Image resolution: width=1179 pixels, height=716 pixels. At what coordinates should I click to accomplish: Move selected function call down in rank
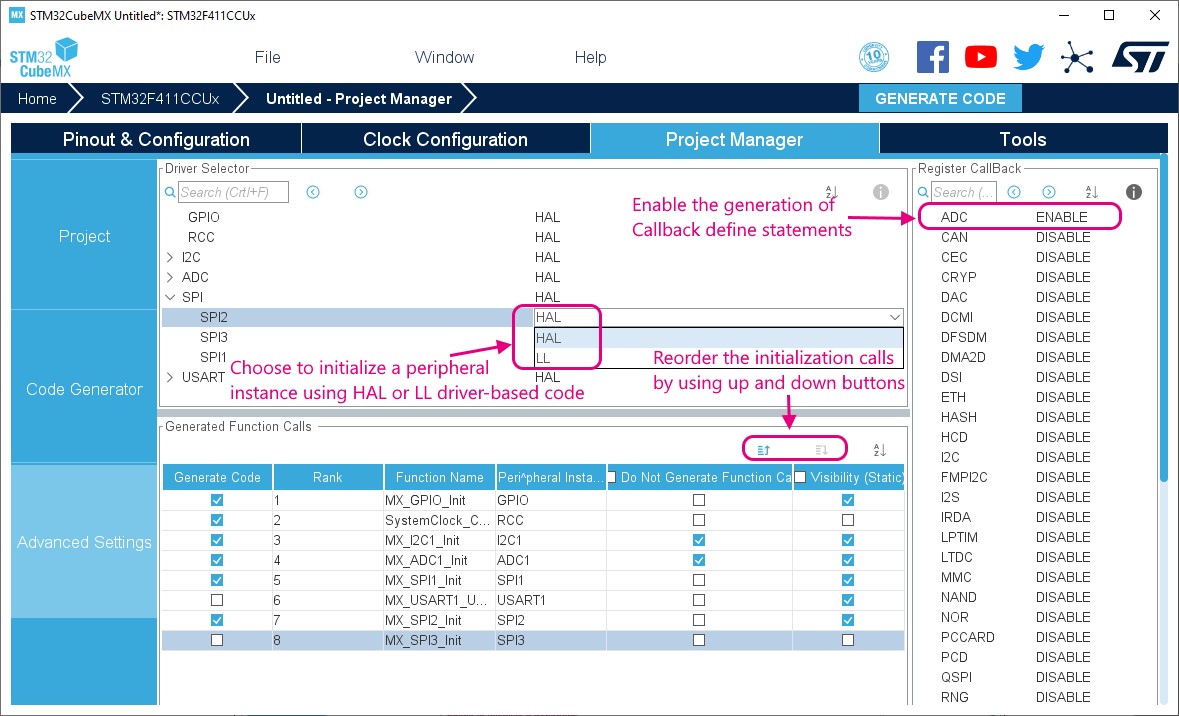821,450
